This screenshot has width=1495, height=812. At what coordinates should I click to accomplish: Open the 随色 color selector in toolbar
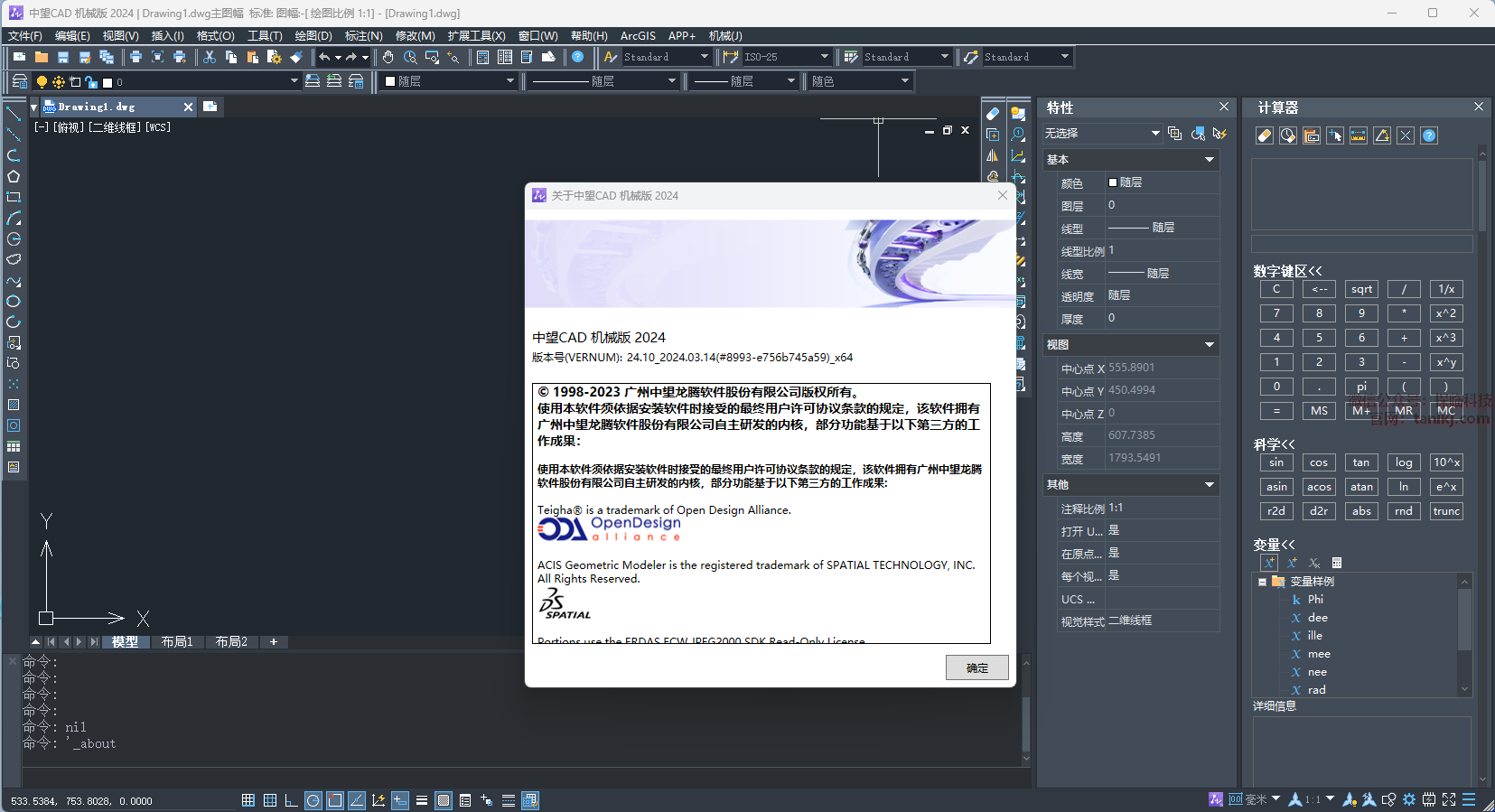point(860,81)
